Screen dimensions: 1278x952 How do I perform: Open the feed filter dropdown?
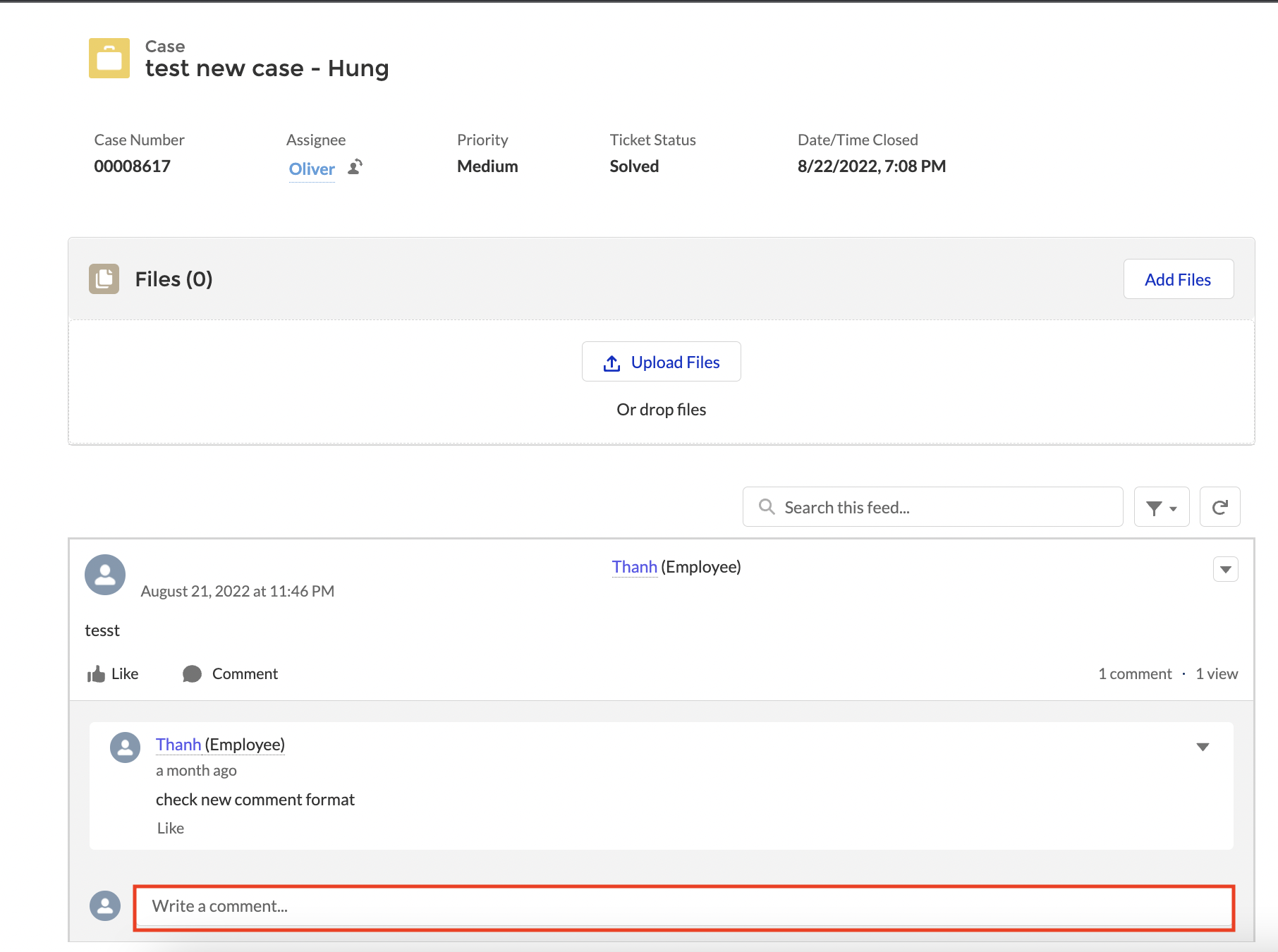(x=1161, y=507)
